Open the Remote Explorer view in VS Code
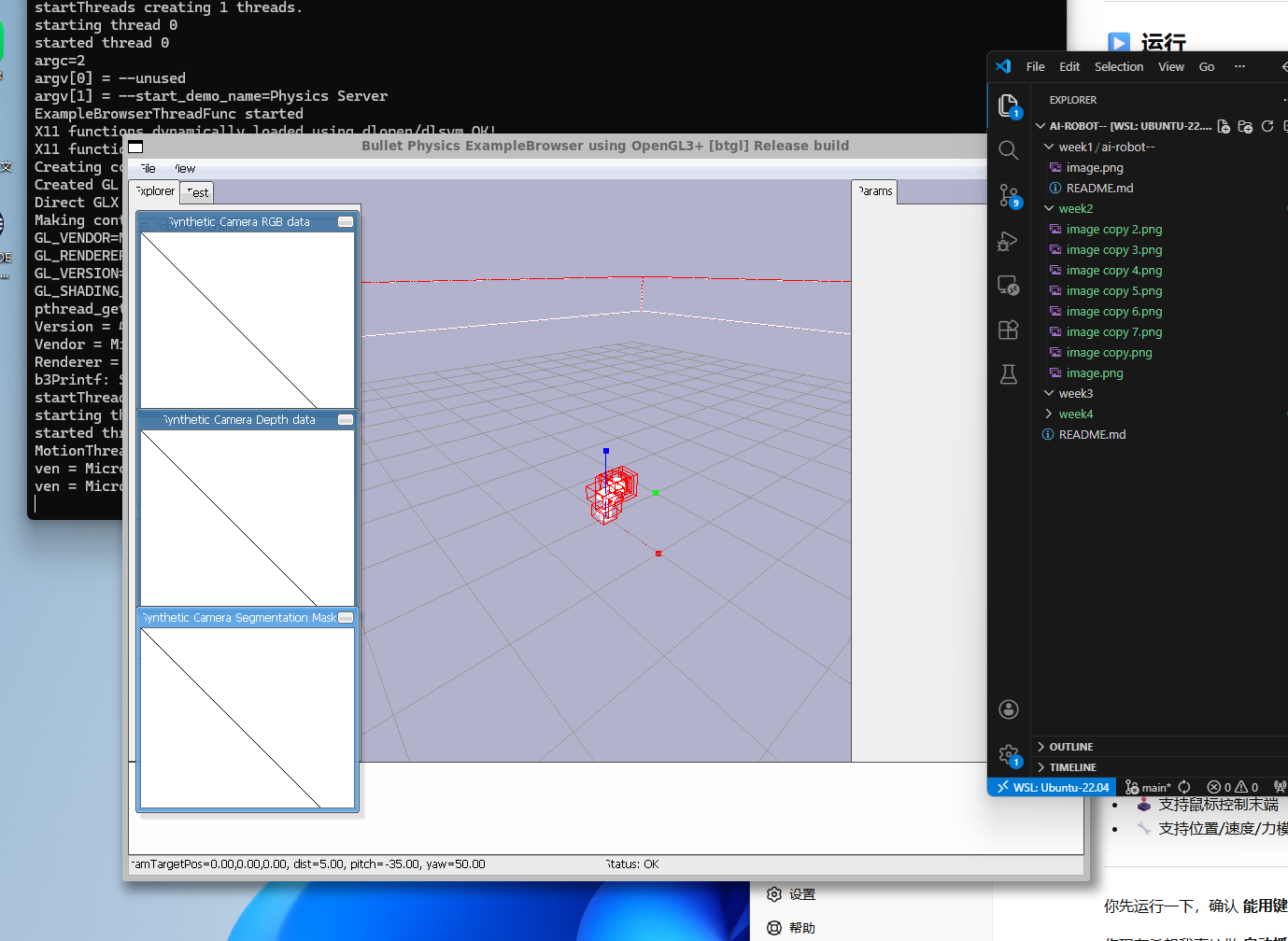 [x=1008, y=286]
